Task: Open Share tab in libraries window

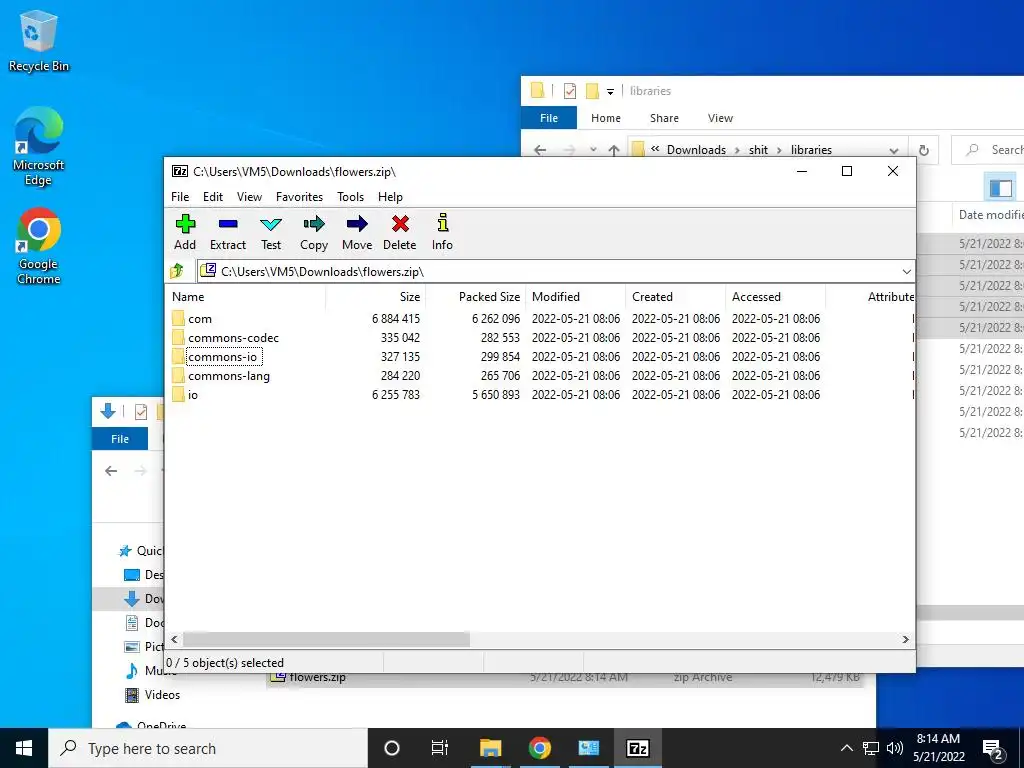Action: (x=664, y=118)
